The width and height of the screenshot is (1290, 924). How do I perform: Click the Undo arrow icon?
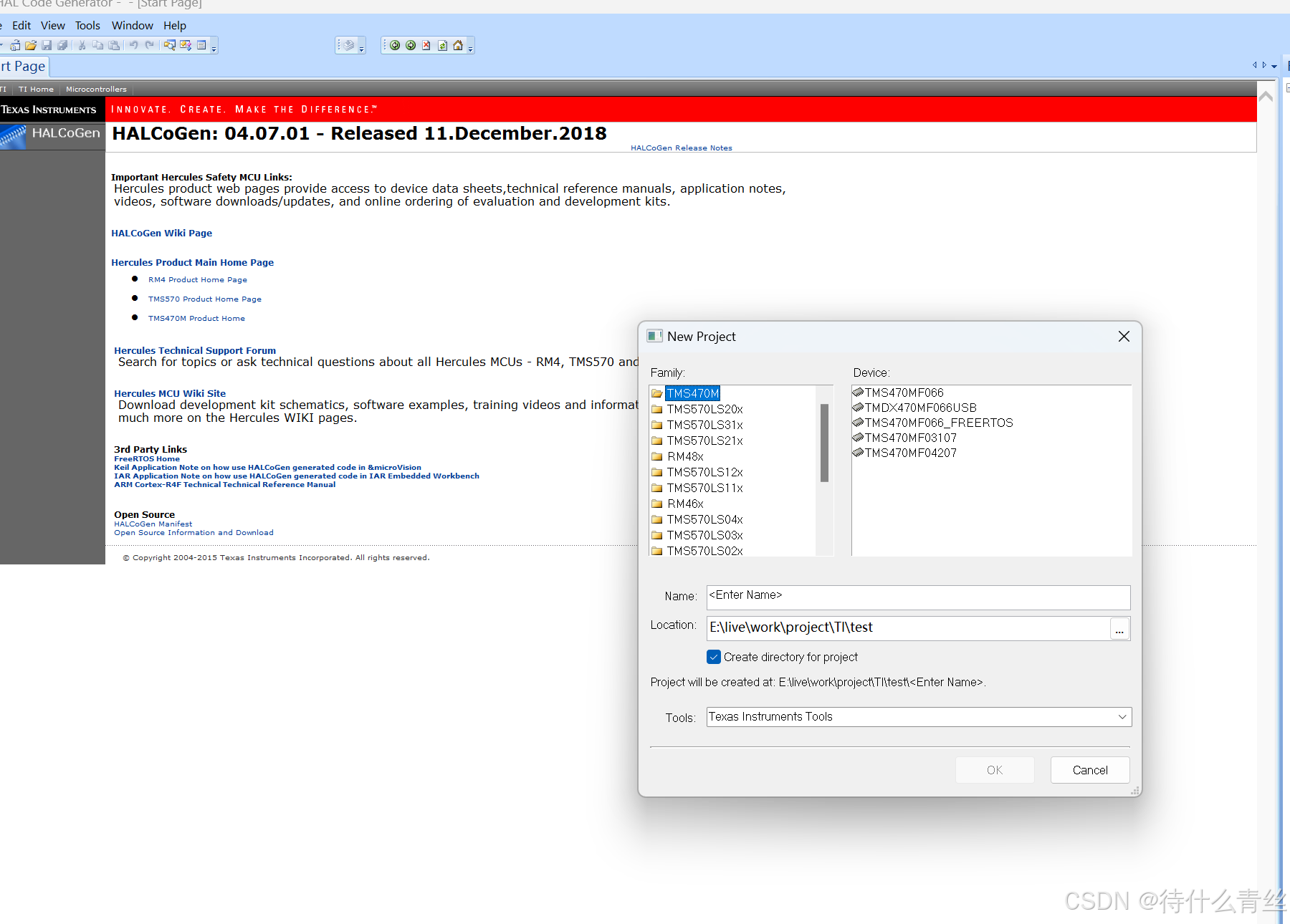133,45
